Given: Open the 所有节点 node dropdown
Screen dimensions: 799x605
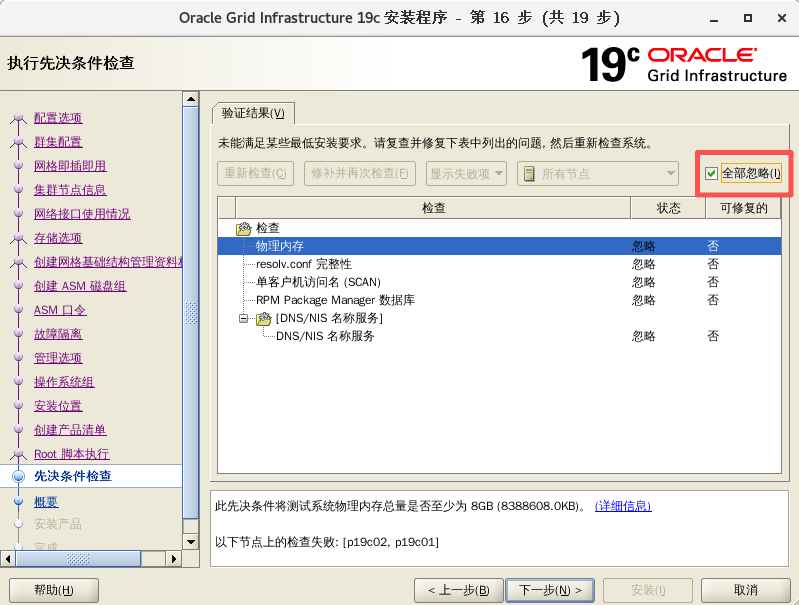Looking at the screenshot, I should point(598,174).
